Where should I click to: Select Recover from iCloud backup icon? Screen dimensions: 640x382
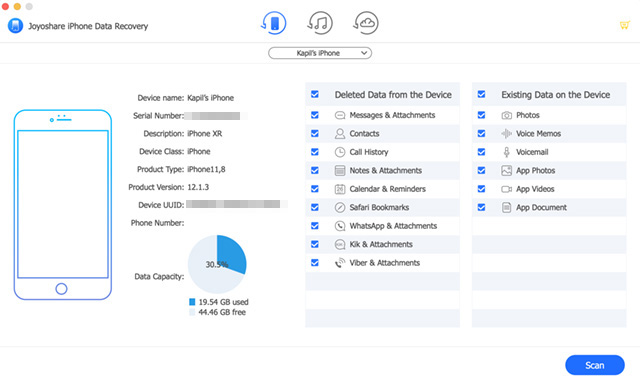click(x=366, y=23)
